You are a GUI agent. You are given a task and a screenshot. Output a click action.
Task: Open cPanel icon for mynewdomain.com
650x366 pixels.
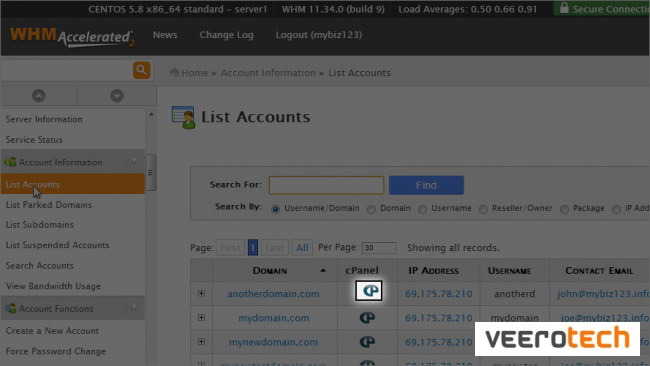tap(367, 342)
